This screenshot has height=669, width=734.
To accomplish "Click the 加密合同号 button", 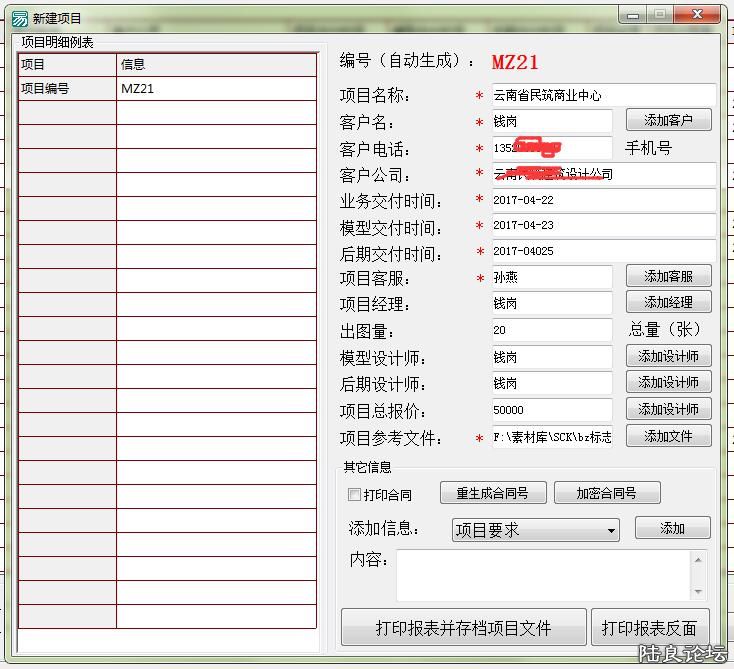I will [x=605, y=493].
